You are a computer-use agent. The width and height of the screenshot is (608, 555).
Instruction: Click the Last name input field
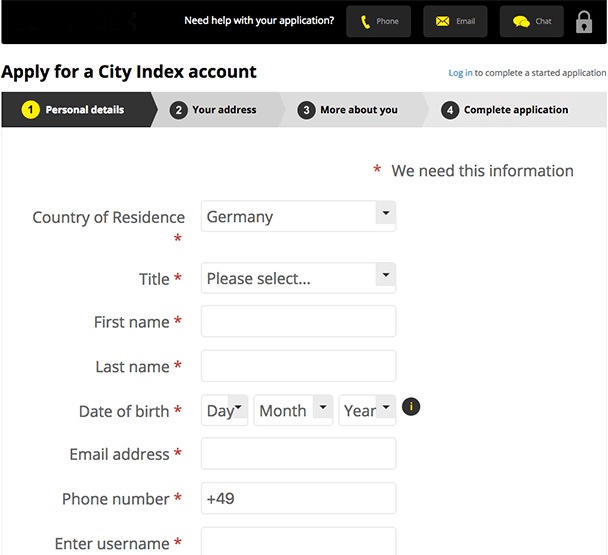[x=298, y=366]
